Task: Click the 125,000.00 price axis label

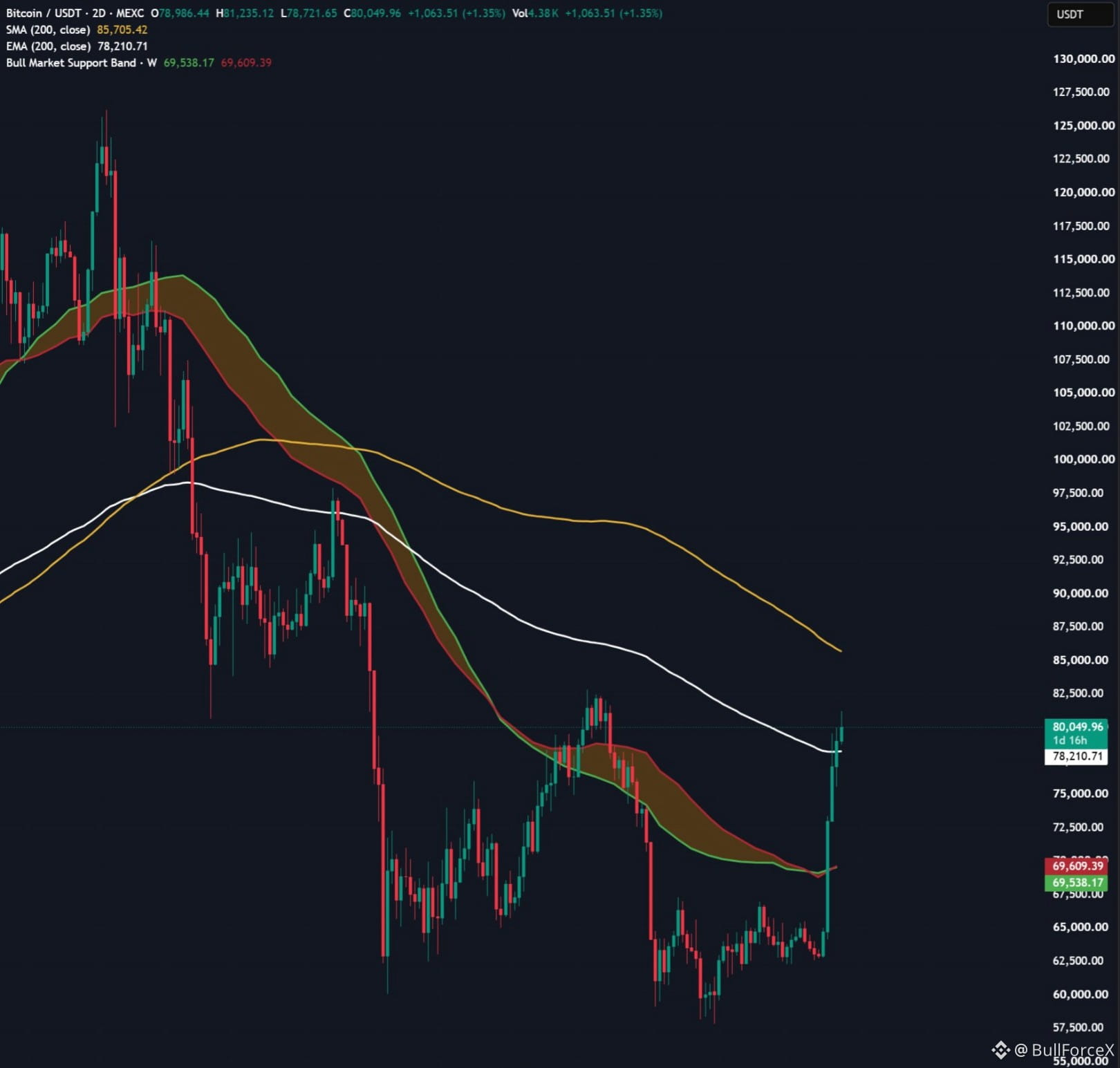Action: tap(1083, 125)
